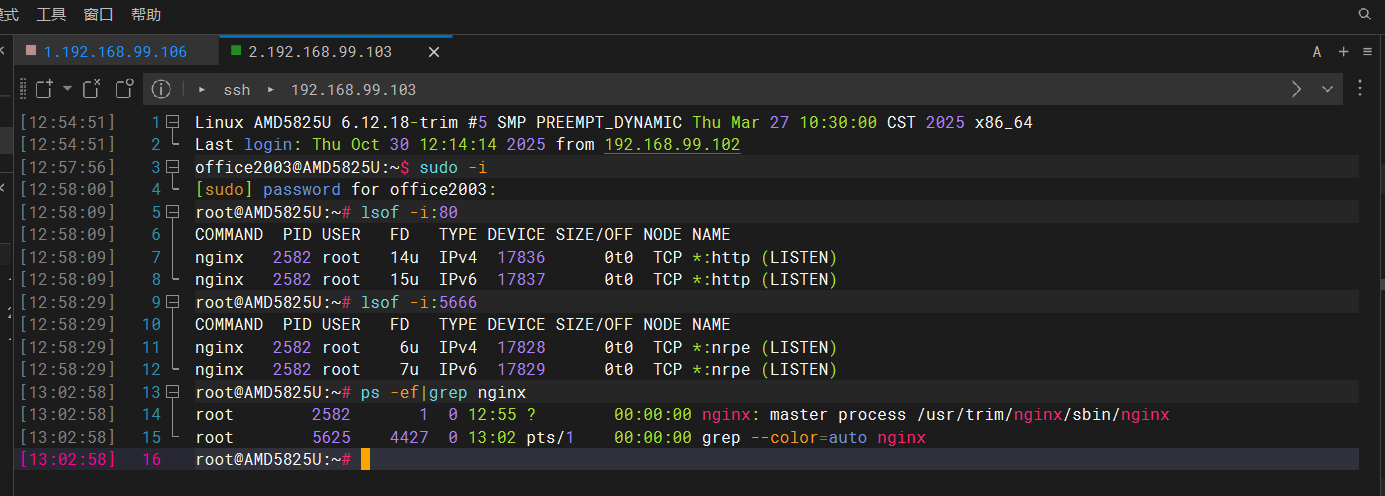Open the 帮助 menu
The width and height of the screenshot is (1385, 496).
tap(146, 14)
